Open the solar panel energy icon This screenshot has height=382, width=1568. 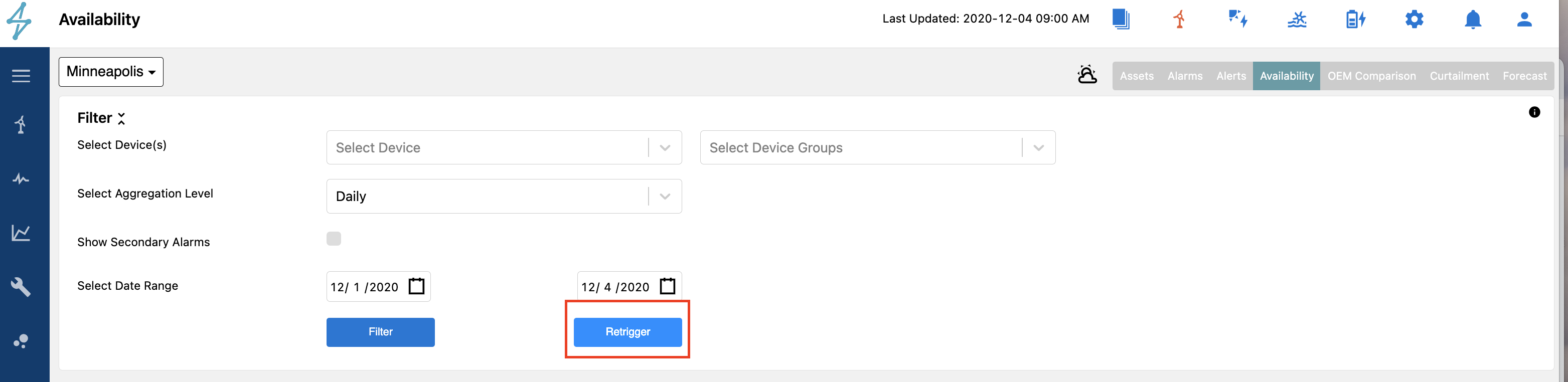click(1237, 19)
